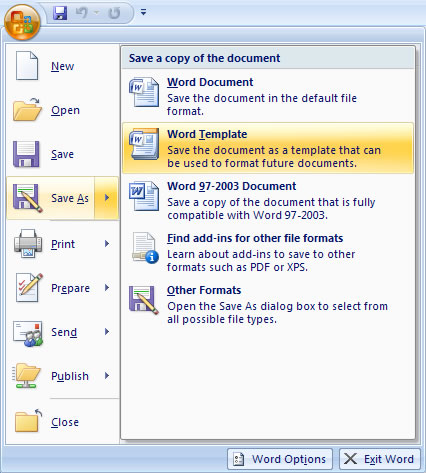Click the Save floppy icon in Quick Access Toolbar

60,13
